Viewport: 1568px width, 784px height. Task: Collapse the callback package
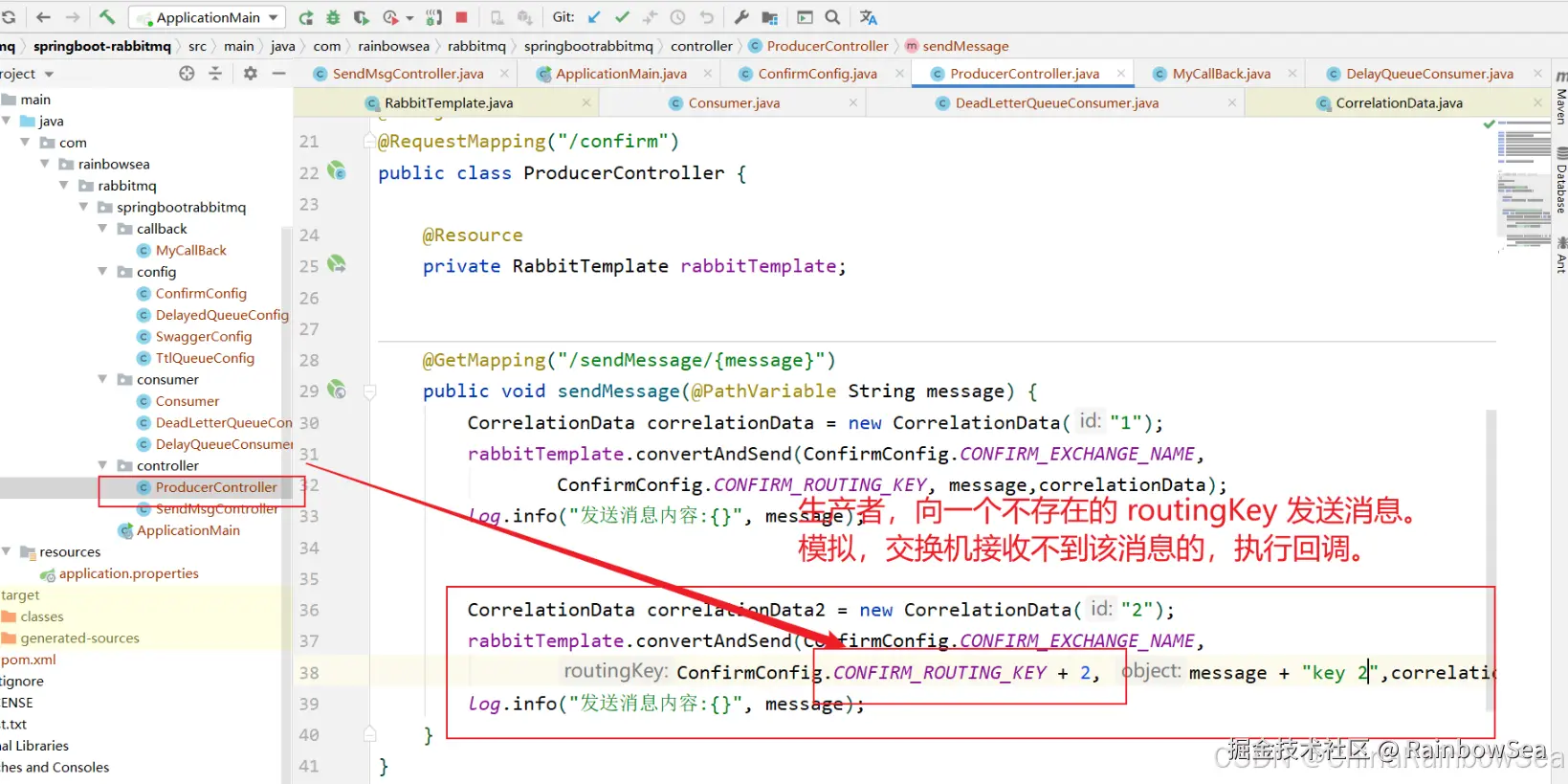(x=102, y=228)
